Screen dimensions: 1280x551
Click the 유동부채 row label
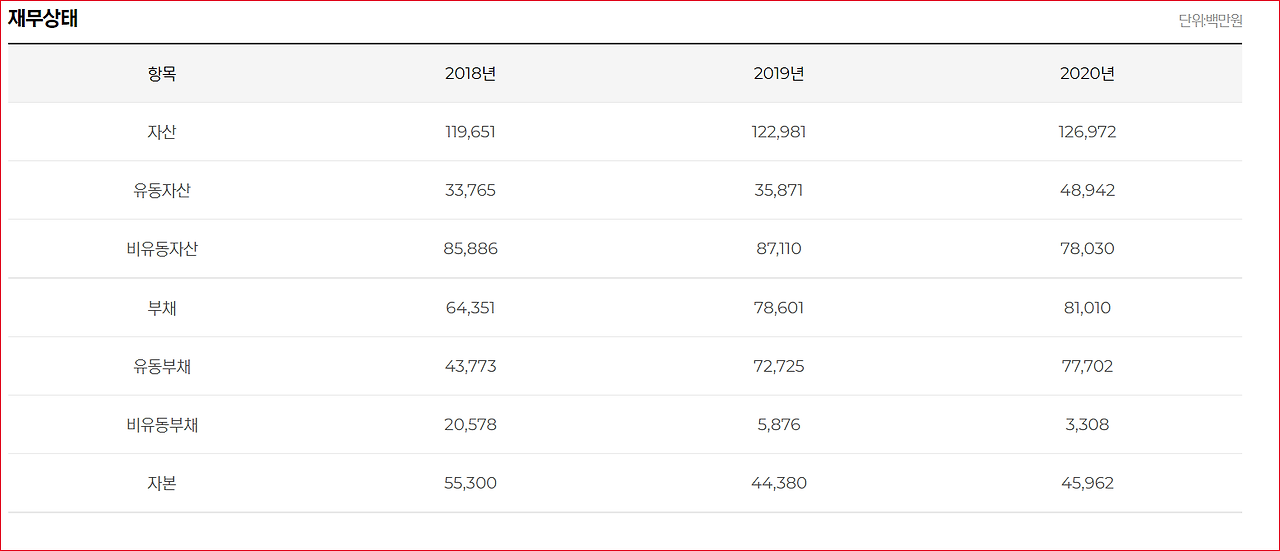(x=162, y=366)
